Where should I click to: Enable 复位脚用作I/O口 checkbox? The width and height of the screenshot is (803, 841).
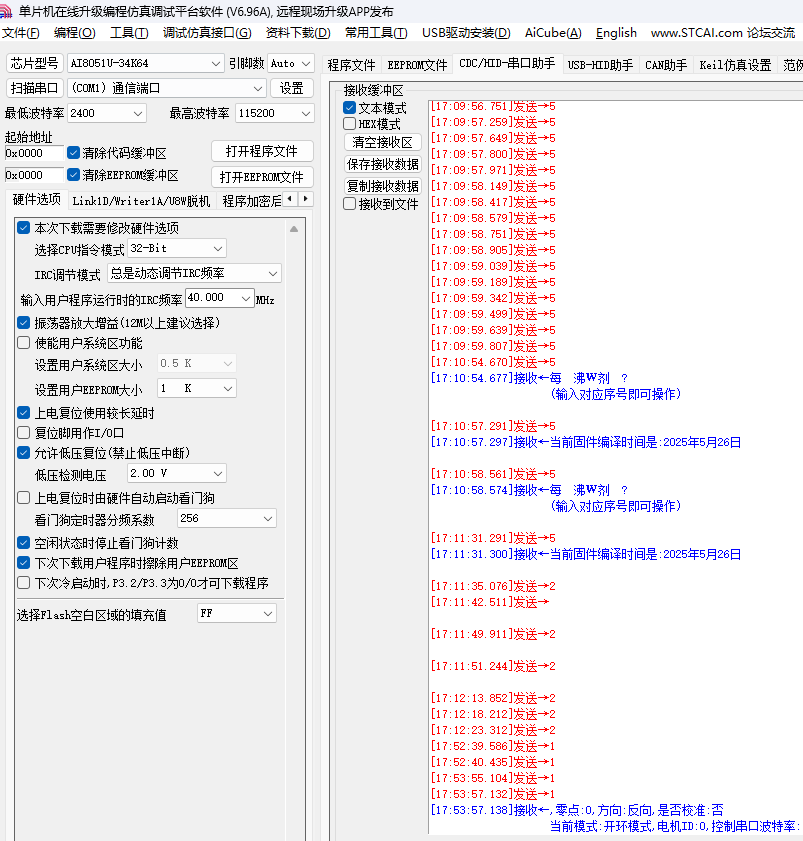tap(24, 433)
